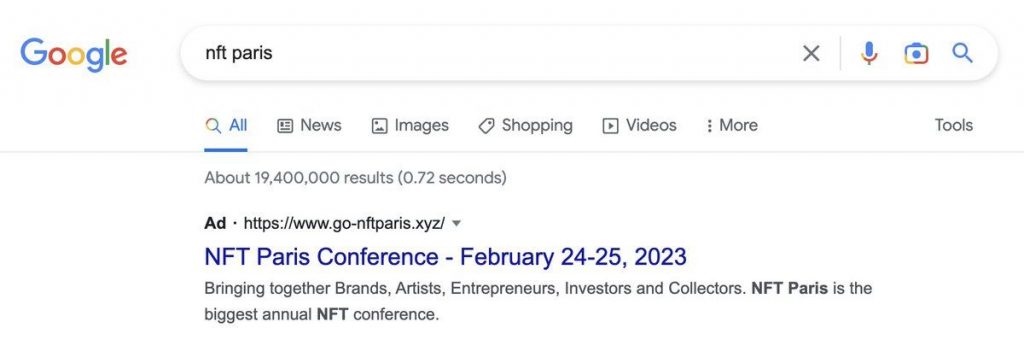Click the go-nftparis.xyz URL
This screenshot has width=1024, height=363.
point(344,223)
